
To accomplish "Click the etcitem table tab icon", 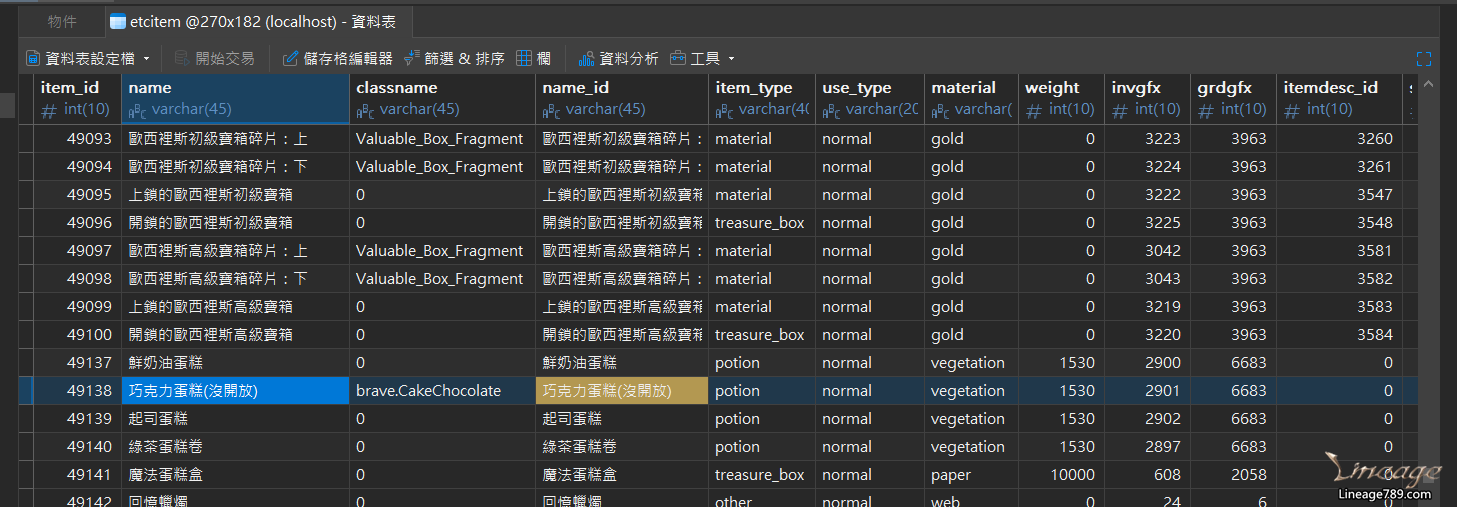I will tap(118, 21).
